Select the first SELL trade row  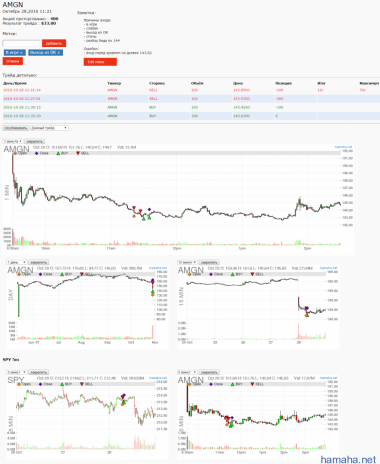[191, 90]
